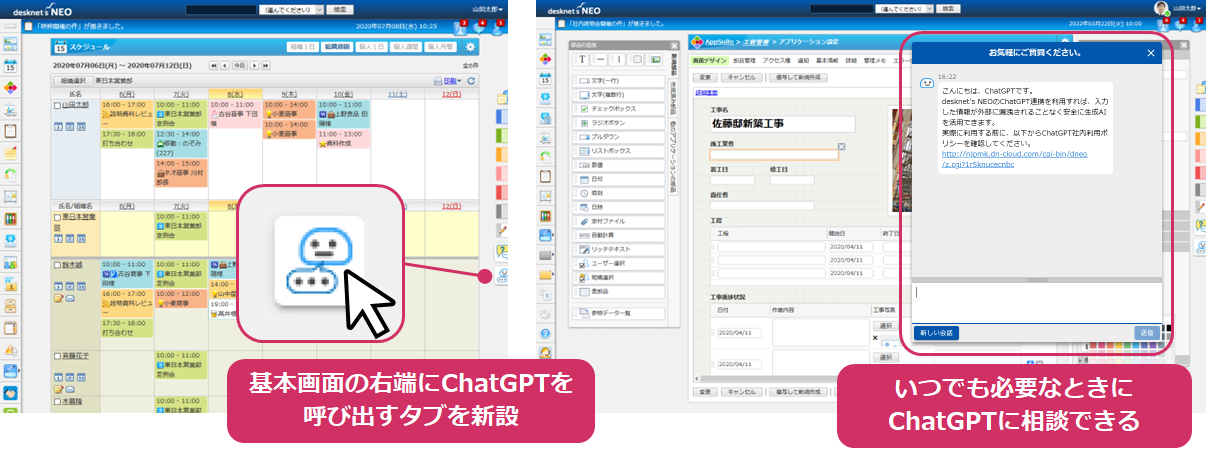Switch to 個人月間 view tab
The width and height of the screenshot is (1206, 454).
tap(440, 47)
